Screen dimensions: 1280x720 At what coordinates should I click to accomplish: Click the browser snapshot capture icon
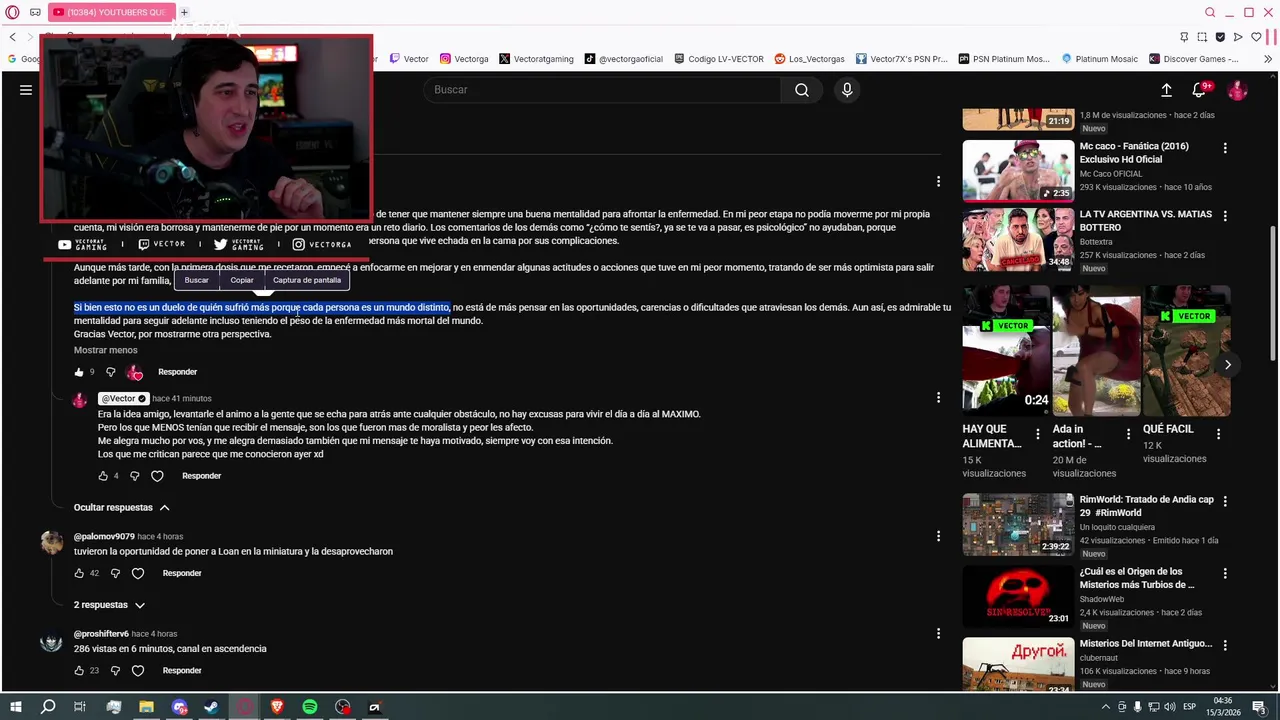pos(1202,37)
